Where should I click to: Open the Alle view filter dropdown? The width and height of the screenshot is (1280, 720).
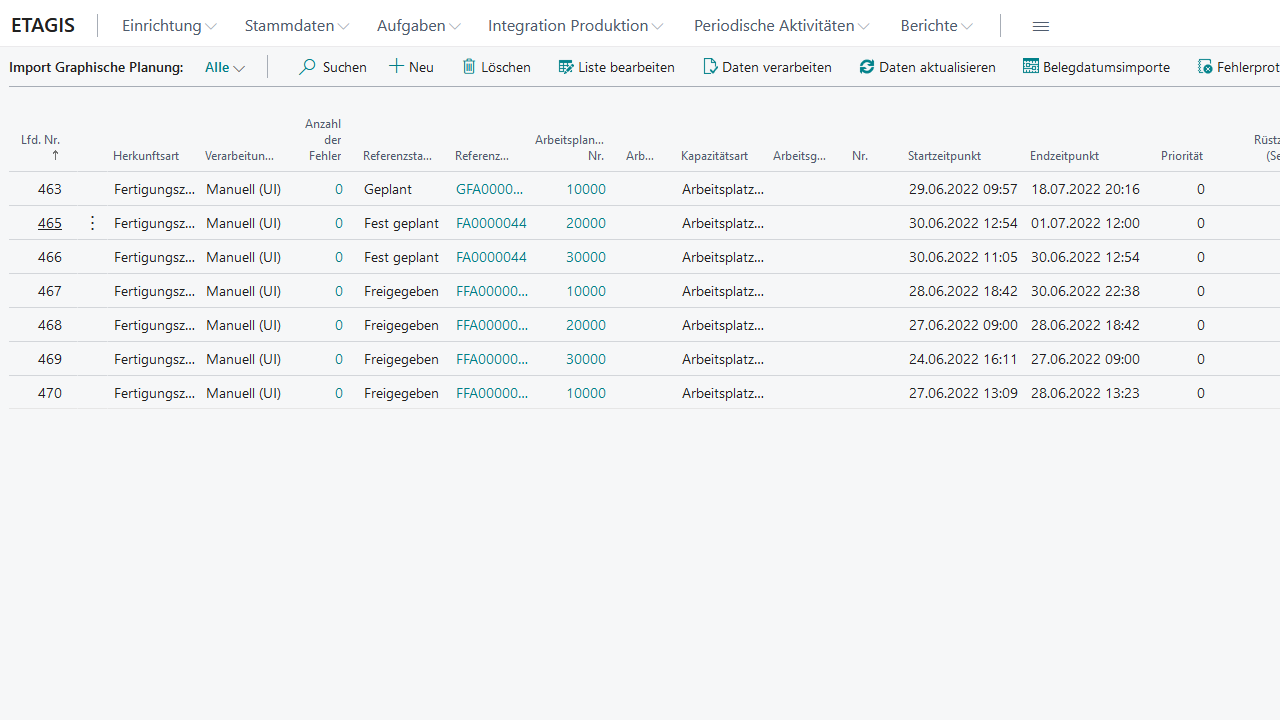(225, 67)
